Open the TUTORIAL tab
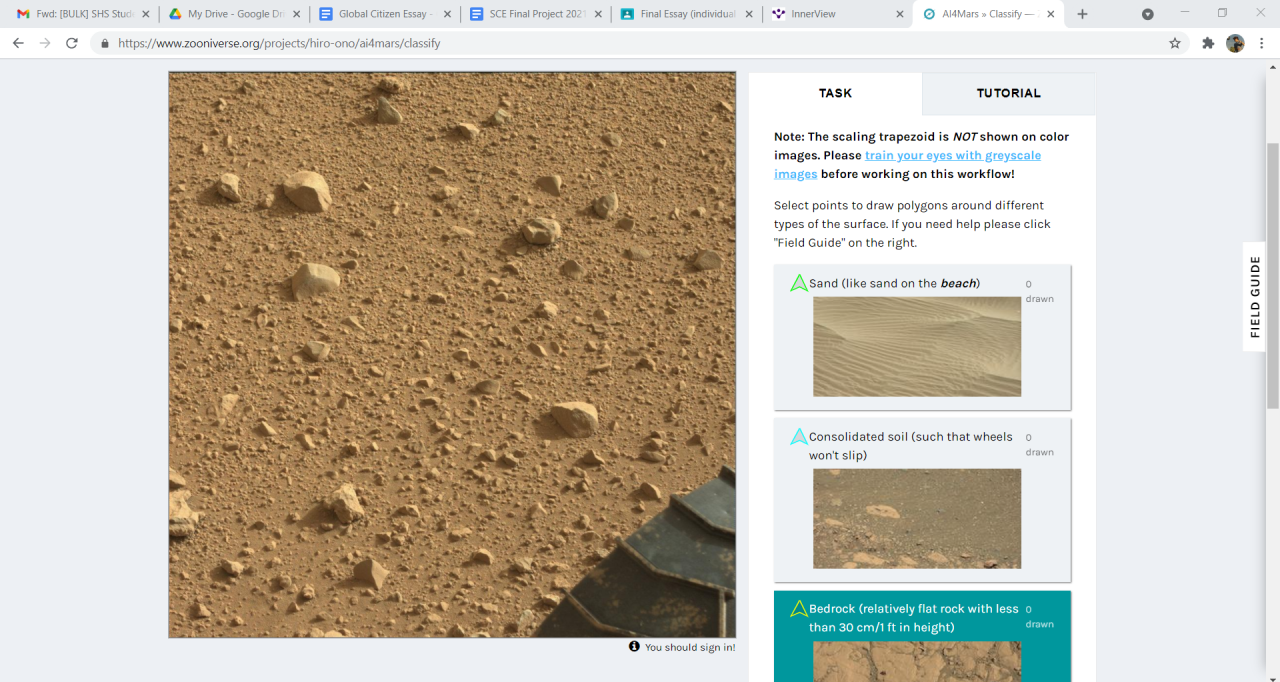 point(1008,93)
